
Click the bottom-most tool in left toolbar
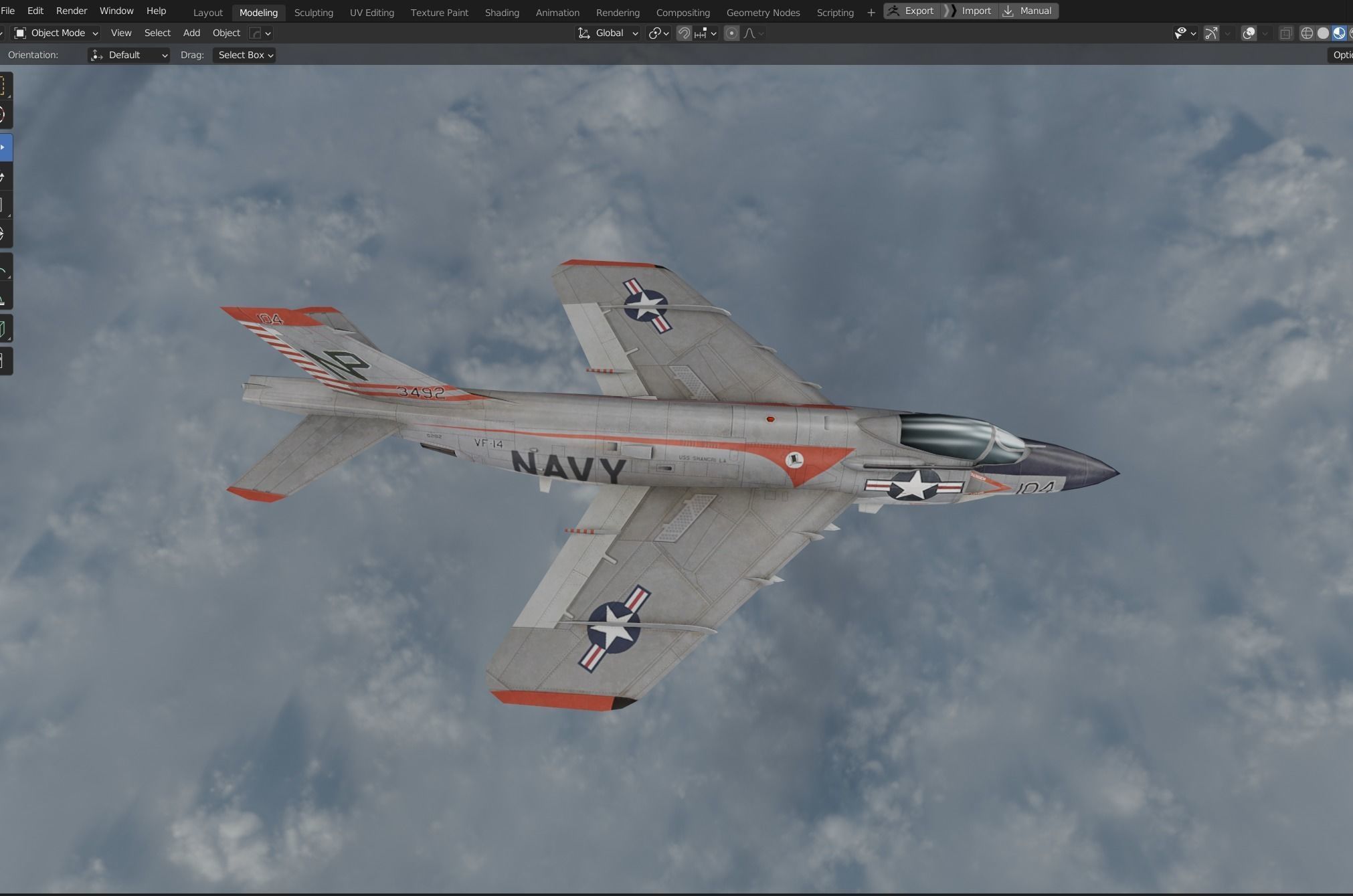coord(5,361)
